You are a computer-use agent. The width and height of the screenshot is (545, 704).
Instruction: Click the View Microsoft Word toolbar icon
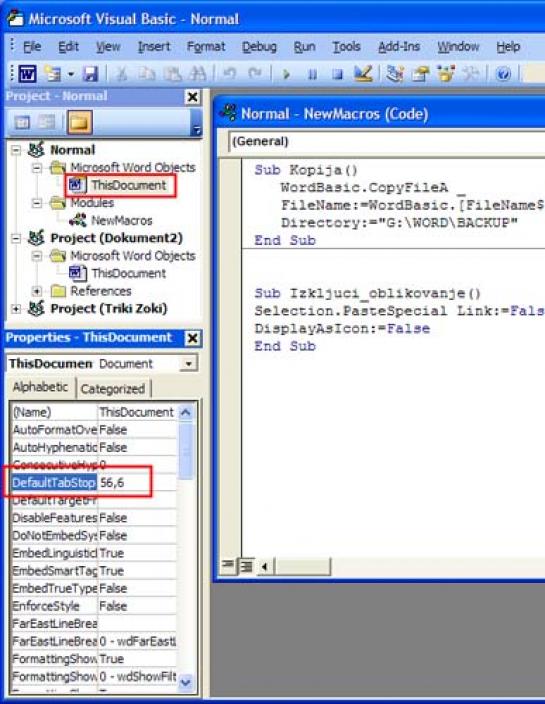[x=27, y=73]
